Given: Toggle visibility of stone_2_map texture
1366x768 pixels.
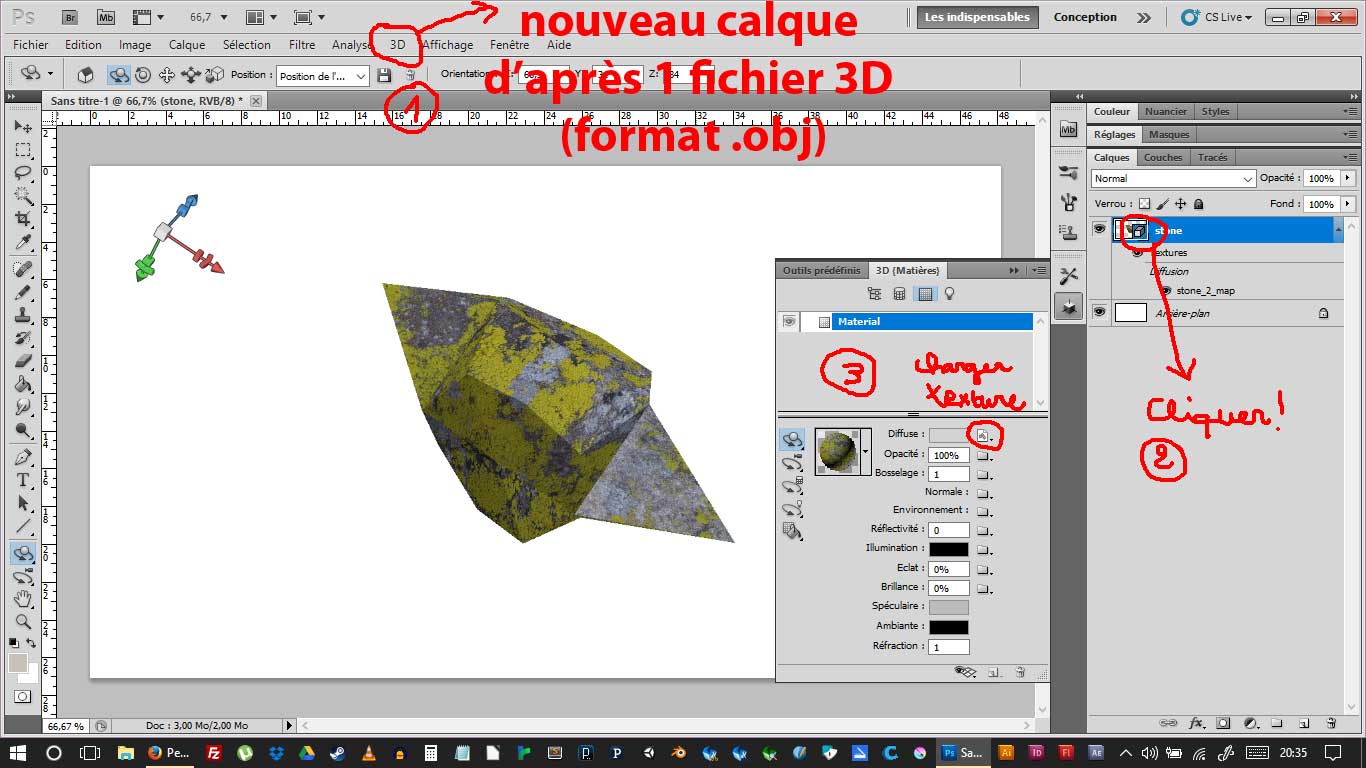Looking at the screenshot, I should click(x=1165, y=291).
